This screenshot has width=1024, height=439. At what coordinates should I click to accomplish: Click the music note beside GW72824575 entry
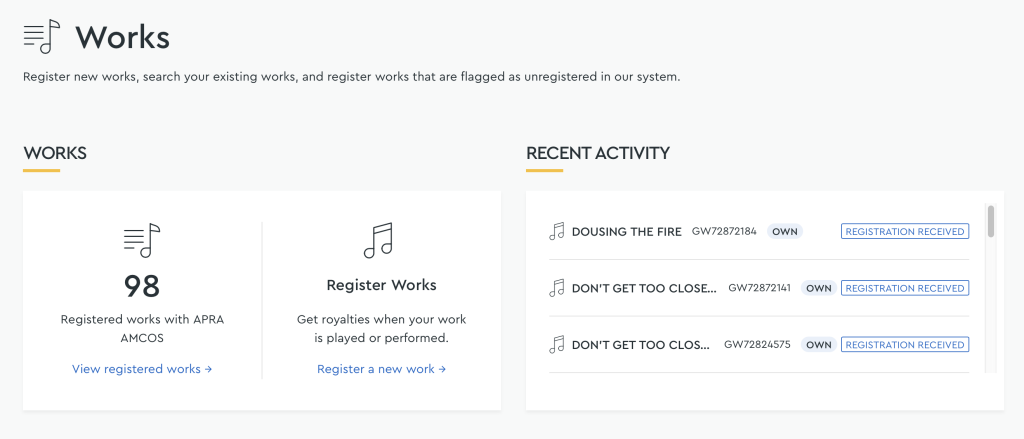pos(556,344)
